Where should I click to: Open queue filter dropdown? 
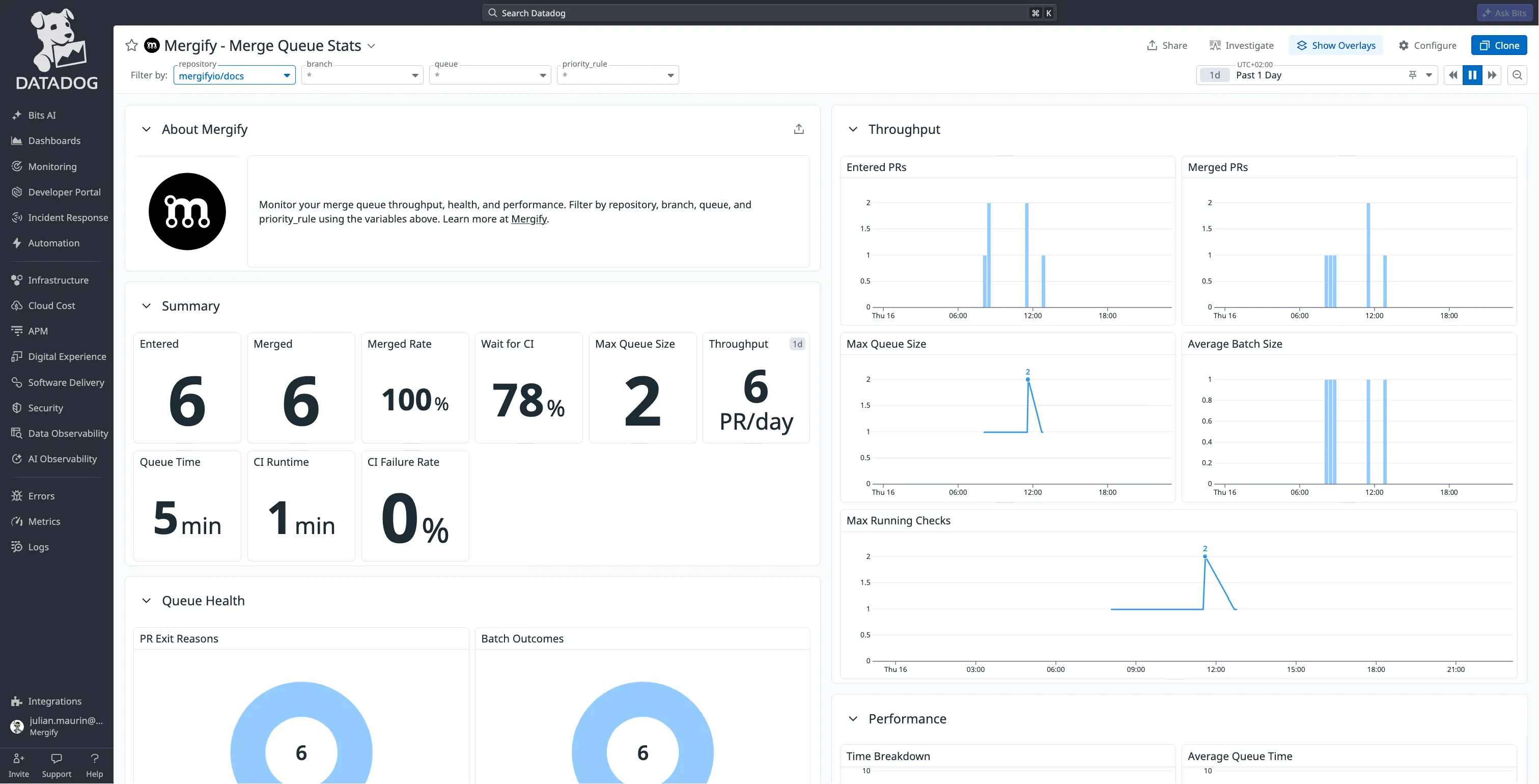[490, 75]
